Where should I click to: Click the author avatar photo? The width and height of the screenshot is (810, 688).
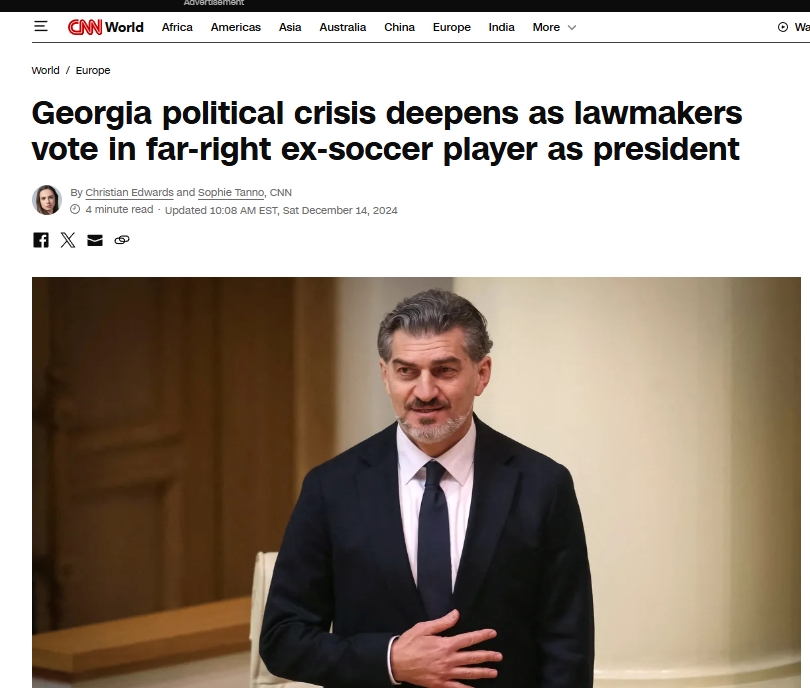(47, 200)
